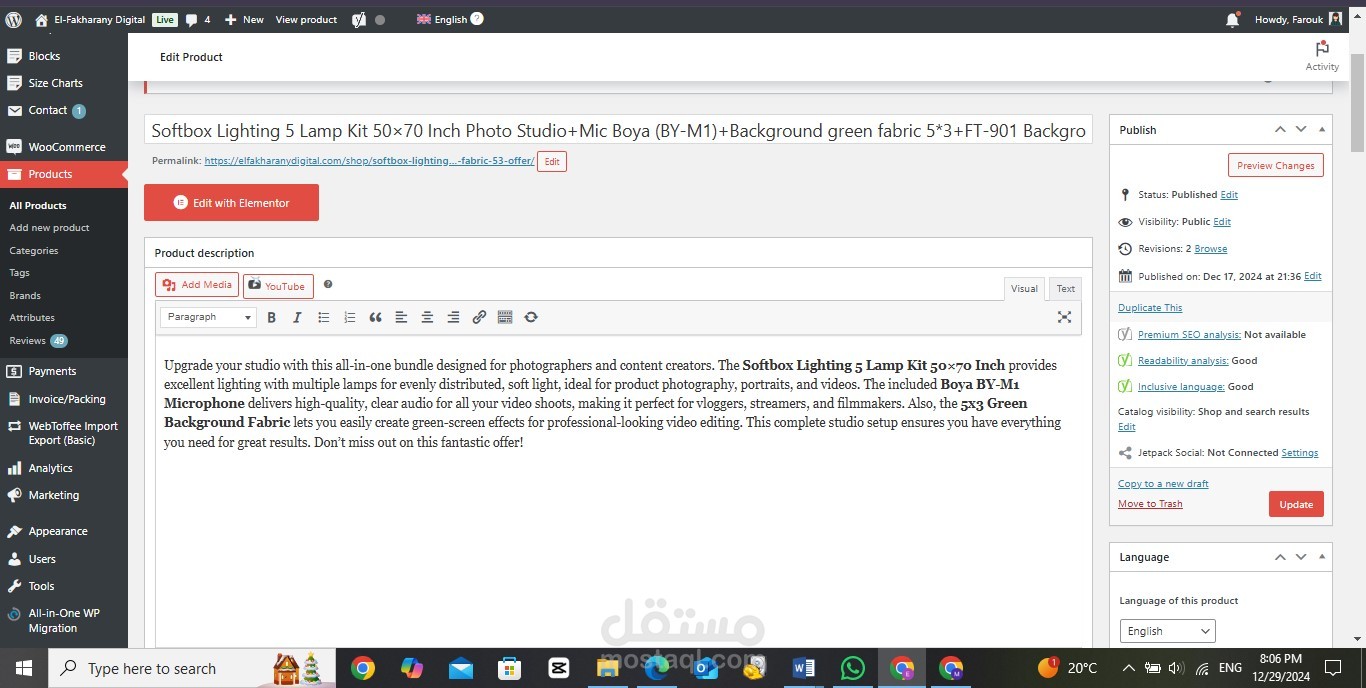Move Publish panel up
Viewport: 1366px width, 688px height.
pyautogui.click(x=1279, y=130)
